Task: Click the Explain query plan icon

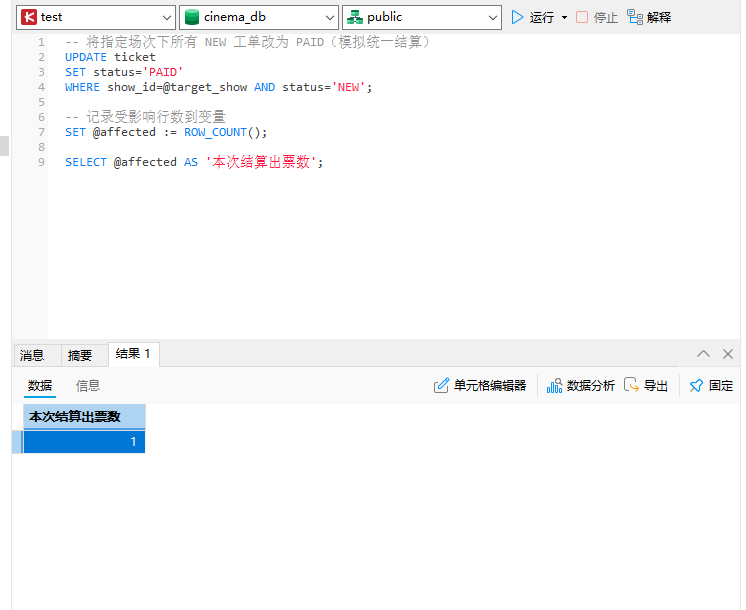Action: coord(635,17)
